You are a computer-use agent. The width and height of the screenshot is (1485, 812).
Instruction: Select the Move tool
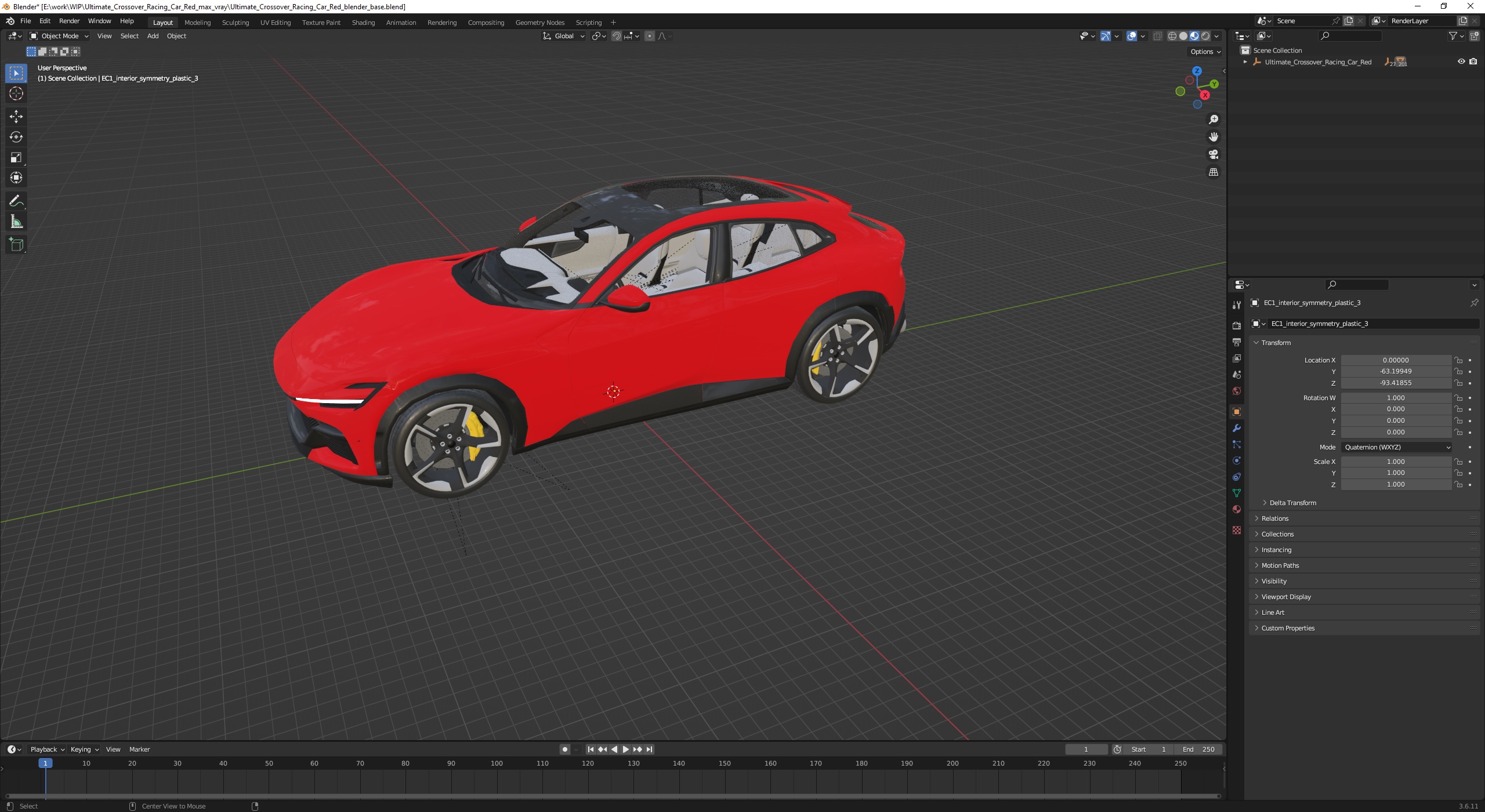(x=16, y=117)
